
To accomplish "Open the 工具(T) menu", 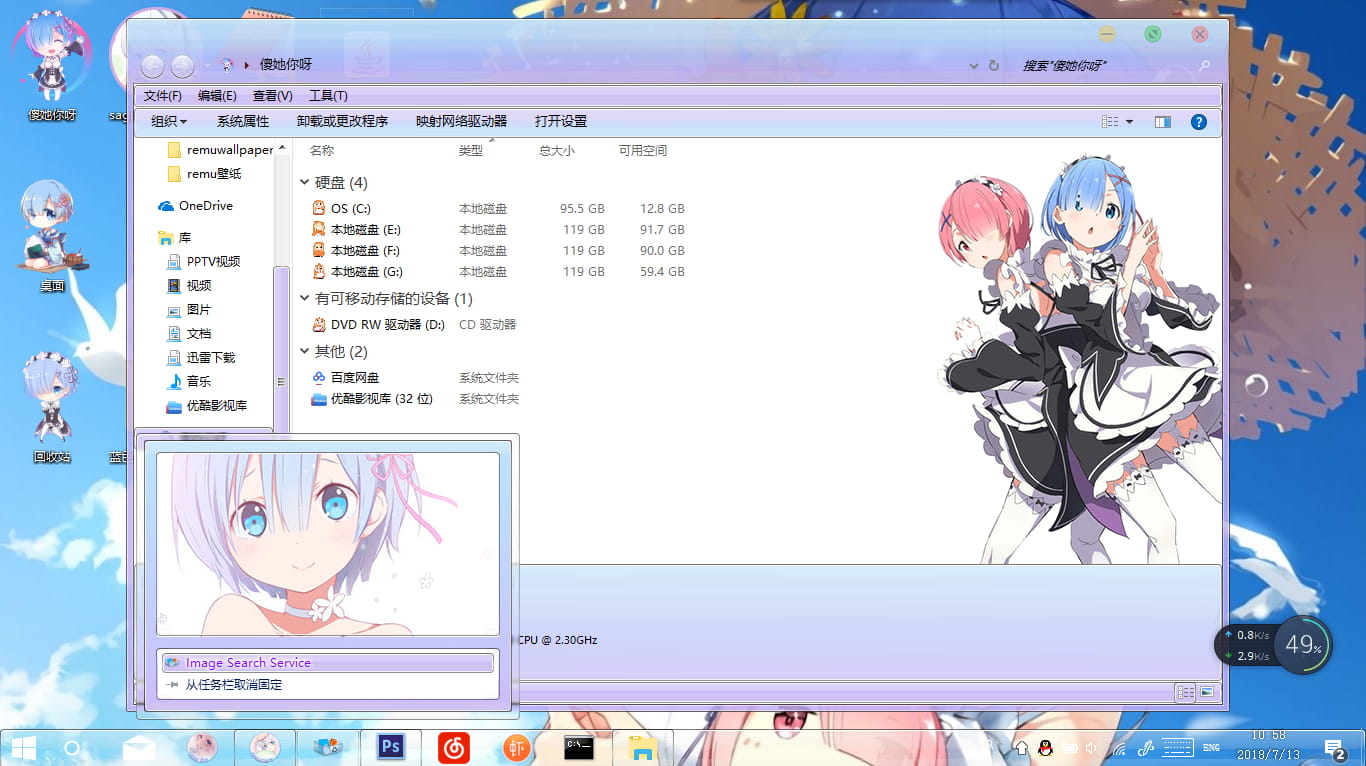I will 330,95.
